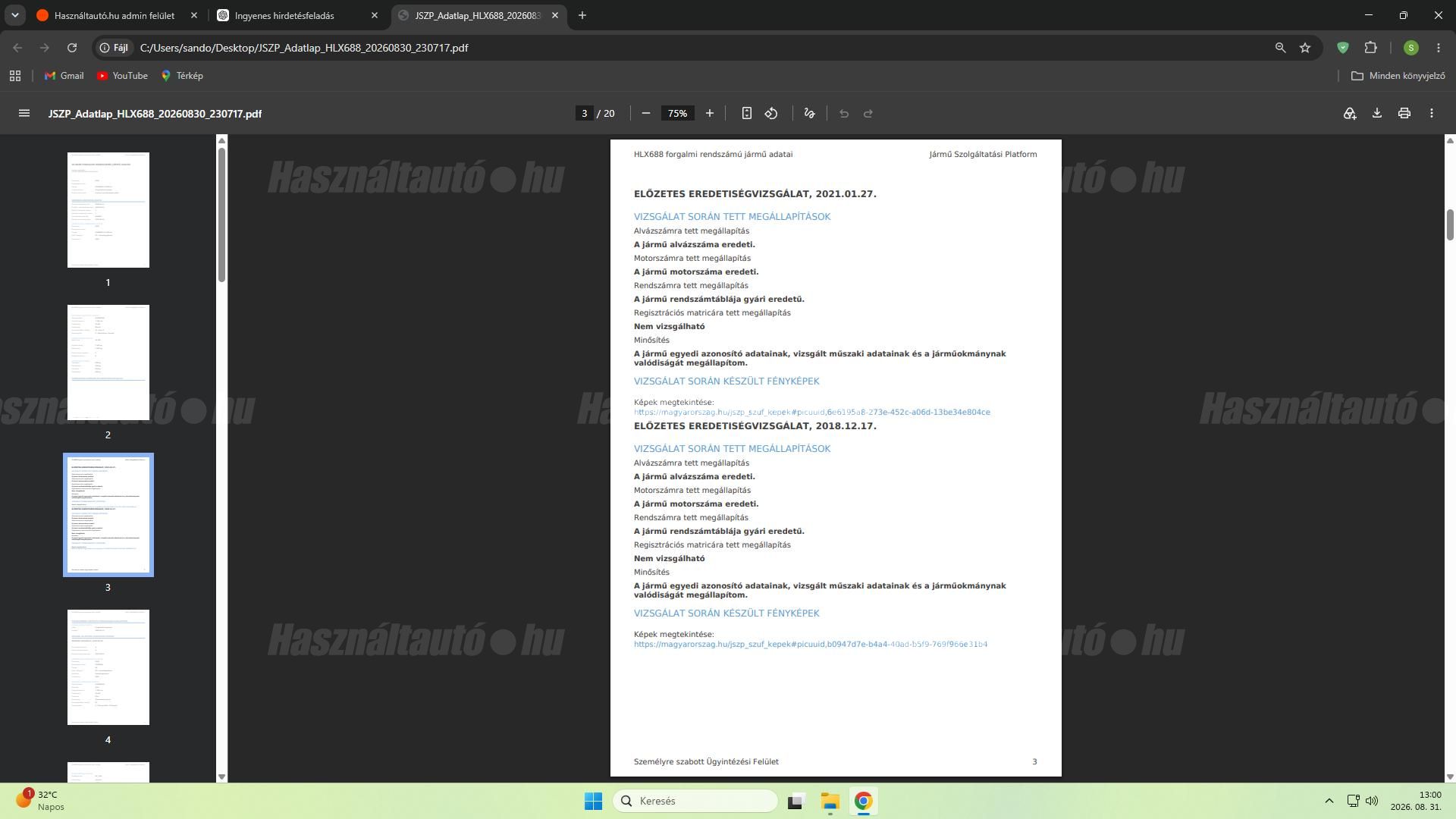Open the PDF viewer more actions menu

(1432, 113)
